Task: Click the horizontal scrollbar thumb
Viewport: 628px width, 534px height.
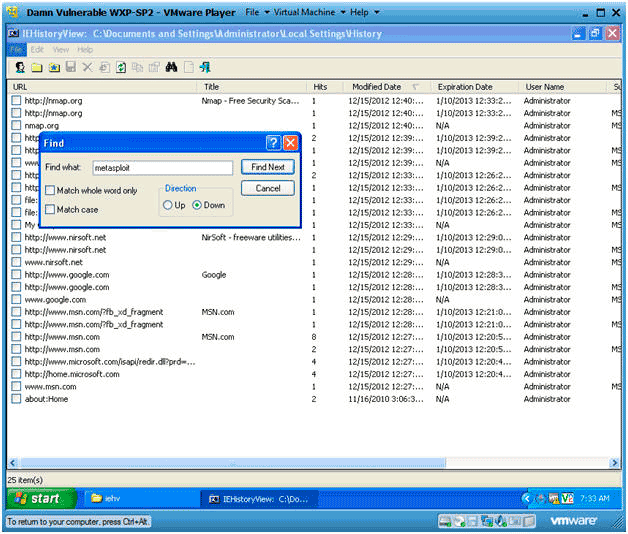Action: coord(233,463)
